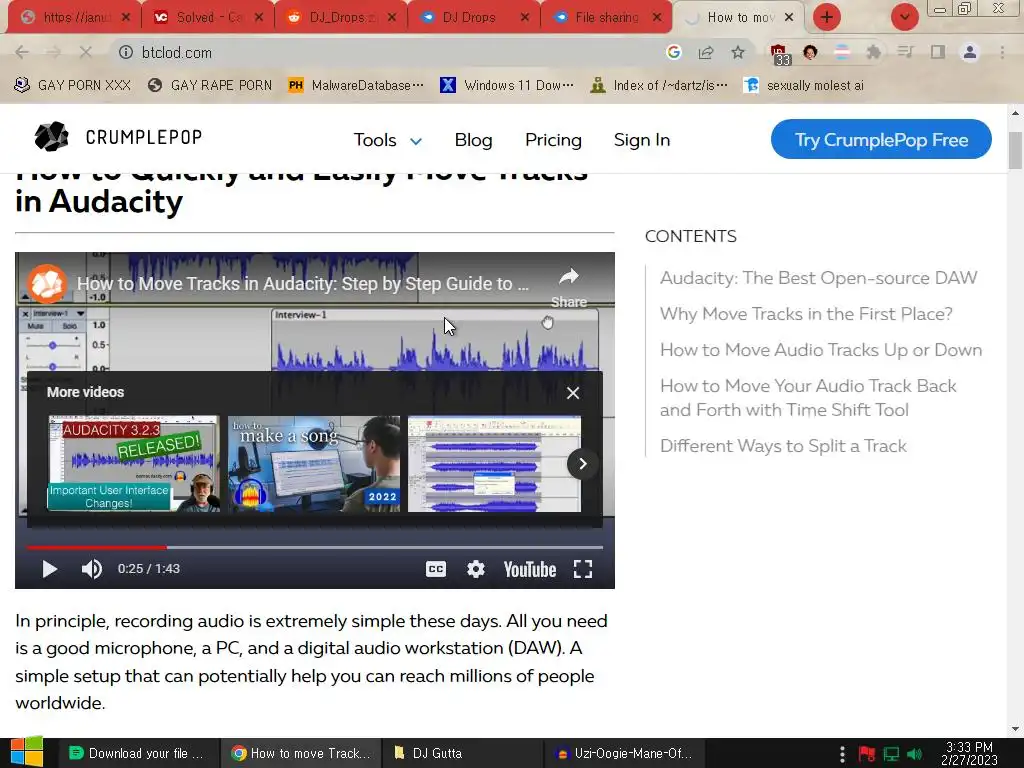The image size is (1024, 768).
Task: Open the Audacity 3.2.3 Released video thumbnail
Action: (x=134, y=464)
